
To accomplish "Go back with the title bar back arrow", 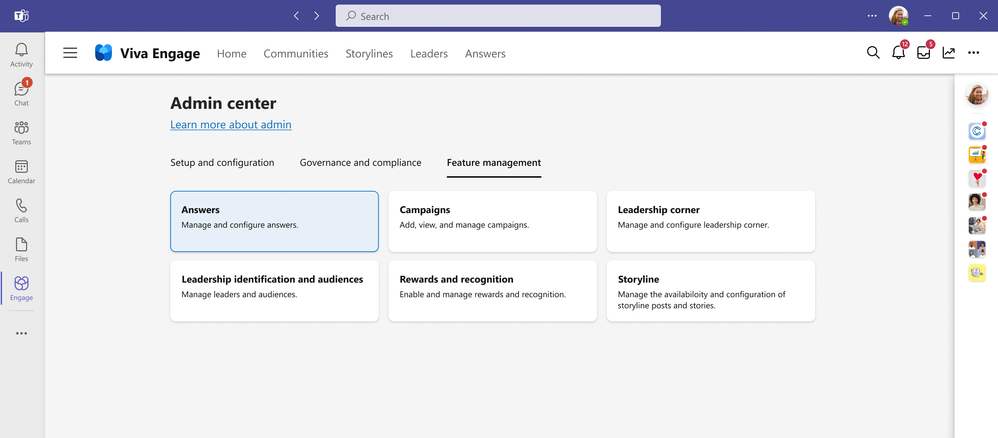I will point(296,16).
